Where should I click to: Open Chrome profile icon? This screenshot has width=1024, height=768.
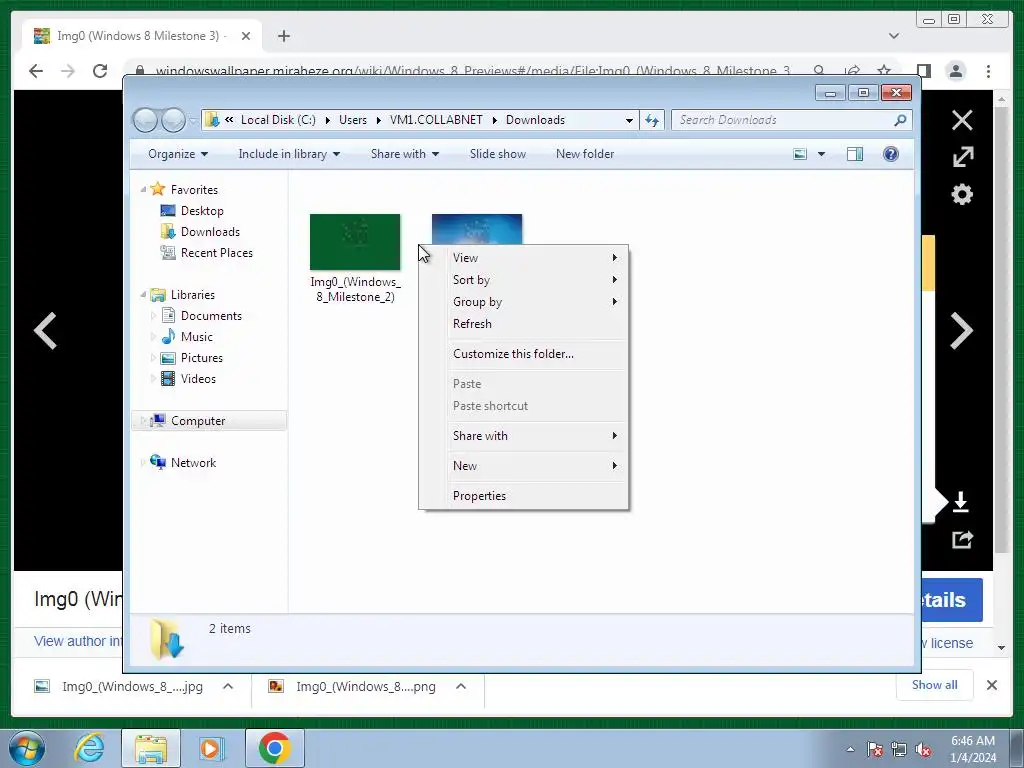coord(955,71)
